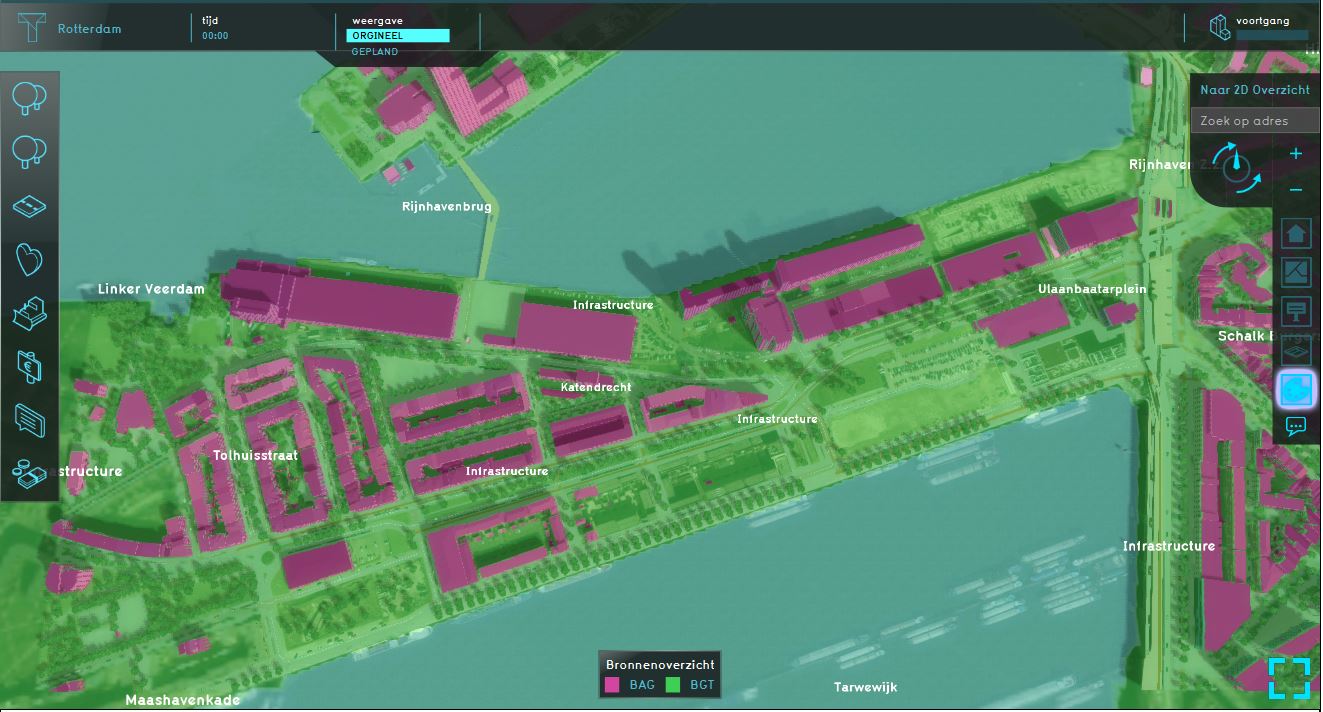This screenshot has height=712, width=1323.
Task: Toggle the stacked layers overlay icon
Action: click(1296, 349)
